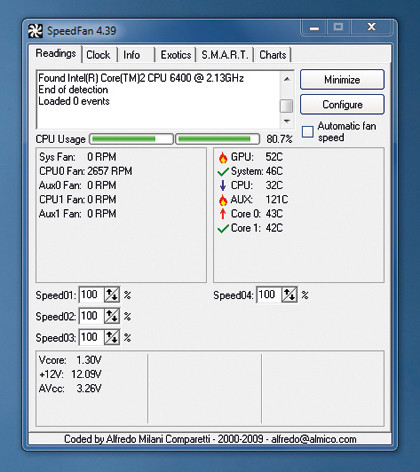Image resolution: width=420 pixels, height=472 pixels.
Task: Maximize the SpeedFan window
Action: click(338, 27)
